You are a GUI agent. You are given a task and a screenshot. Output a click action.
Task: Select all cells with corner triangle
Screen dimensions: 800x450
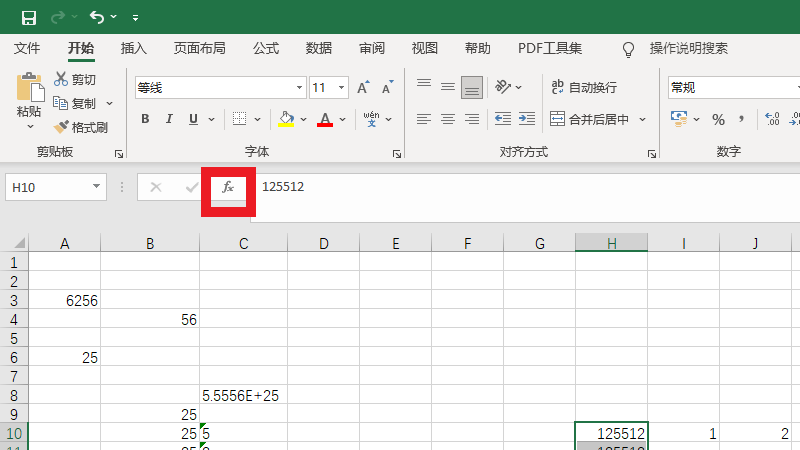(x=18, y=242)
